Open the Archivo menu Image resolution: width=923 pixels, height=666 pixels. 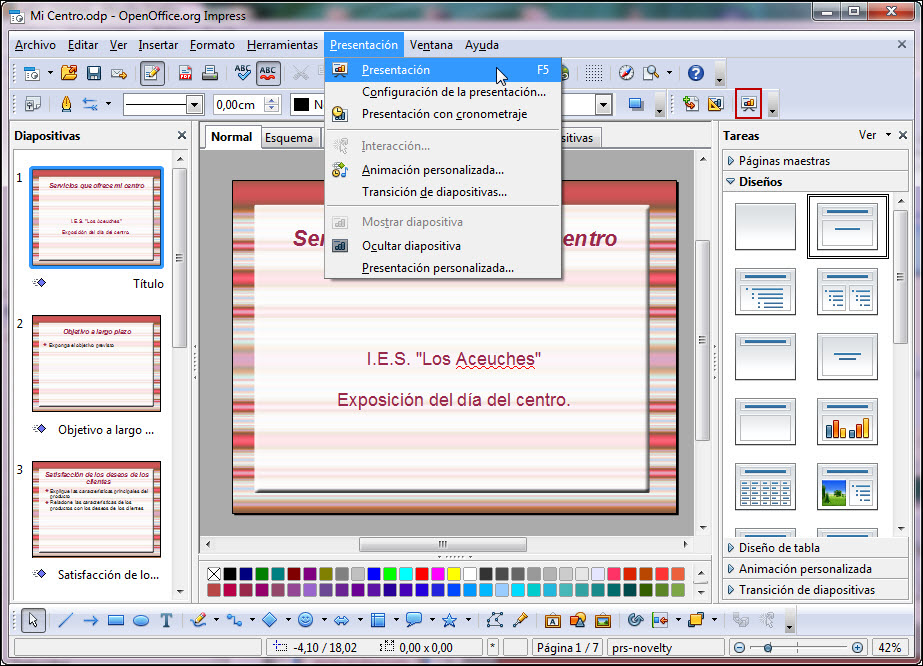[35, 45]
